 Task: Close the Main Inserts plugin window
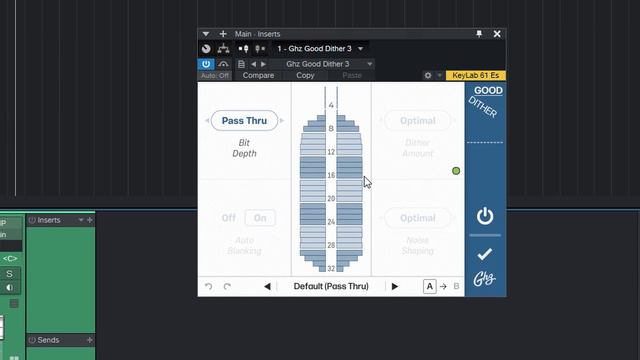pyautogui.click(x=497, y=34)
